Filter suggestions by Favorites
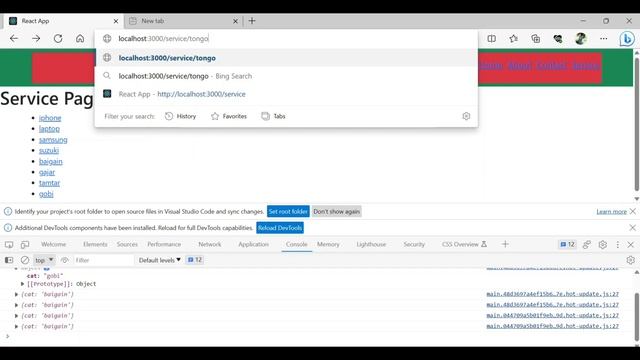Image resolution: width=640 pixels, height=360 pixels. click(229, 116)
